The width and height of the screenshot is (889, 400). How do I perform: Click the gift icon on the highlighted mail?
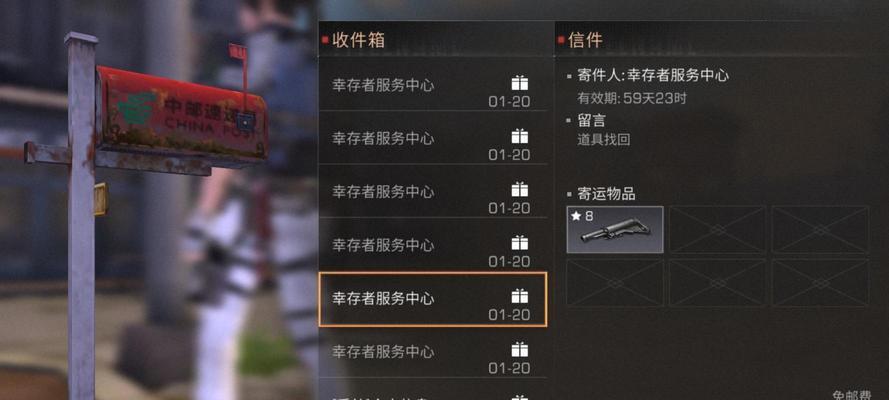[x=519, y=296]
